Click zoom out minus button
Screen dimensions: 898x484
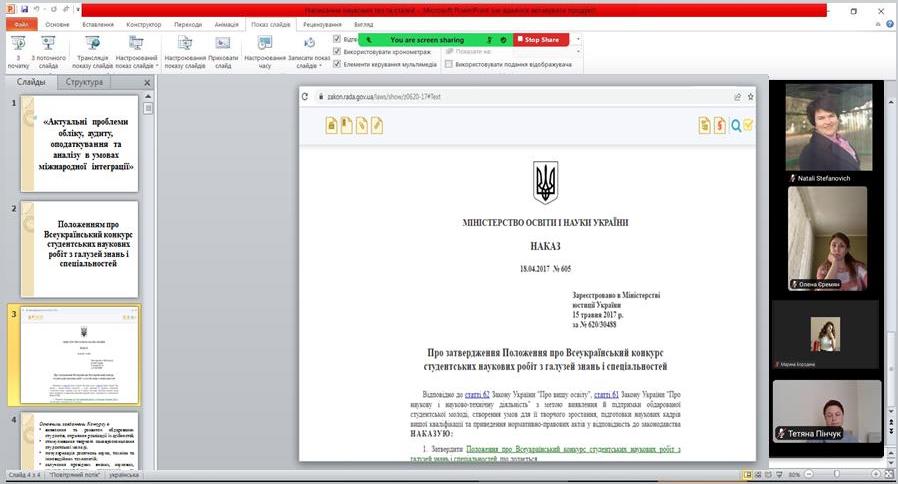point(809,475)
